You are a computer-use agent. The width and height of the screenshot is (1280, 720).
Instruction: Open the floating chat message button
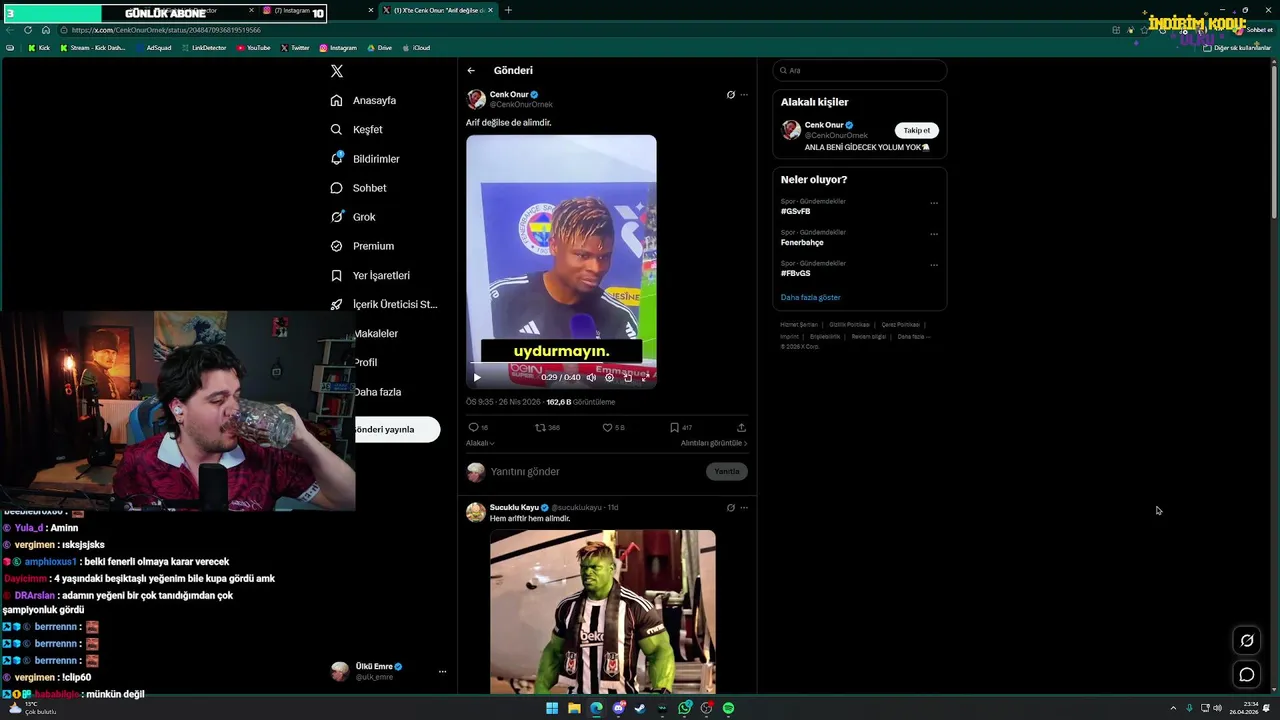[x=1247, y=675]
